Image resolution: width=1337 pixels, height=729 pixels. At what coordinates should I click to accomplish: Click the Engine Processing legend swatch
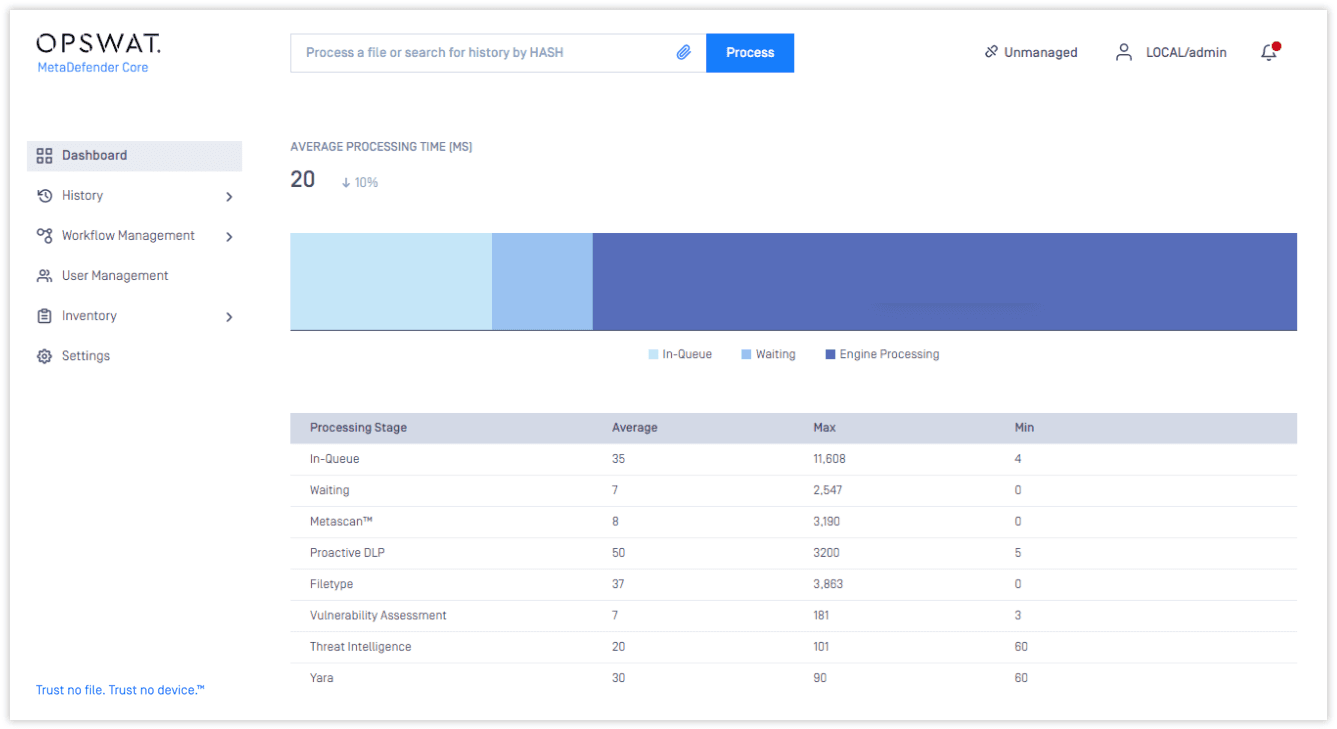[830, 355]
